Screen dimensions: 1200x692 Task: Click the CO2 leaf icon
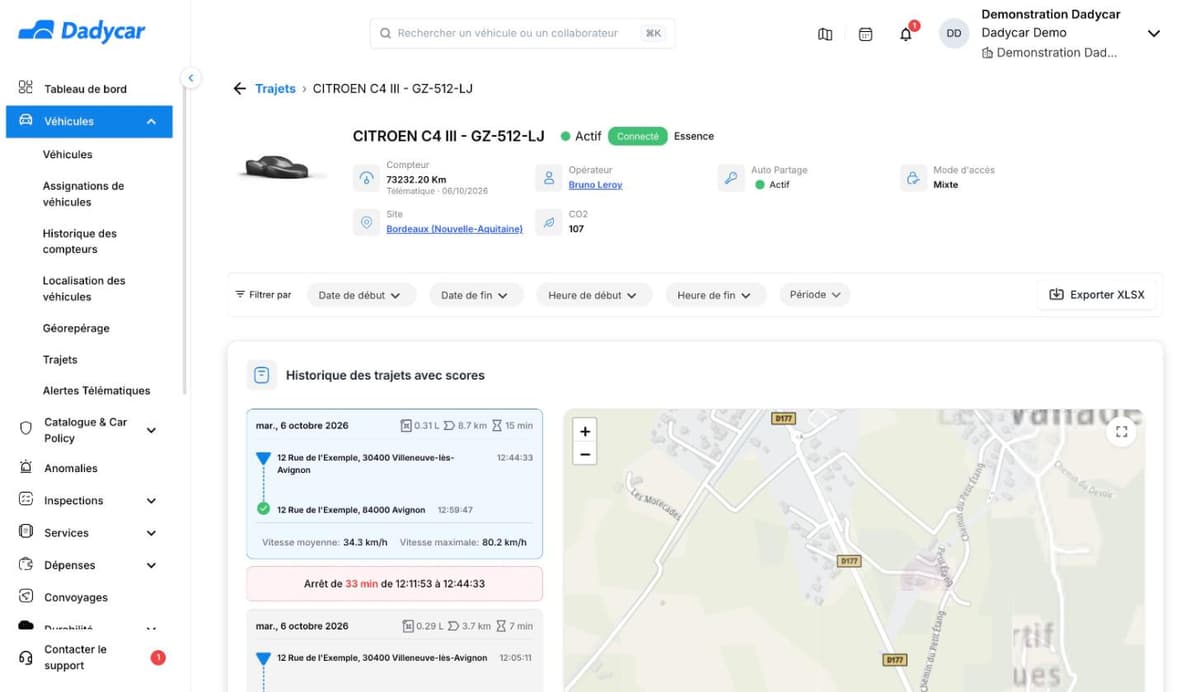click(x=549, y=223)
